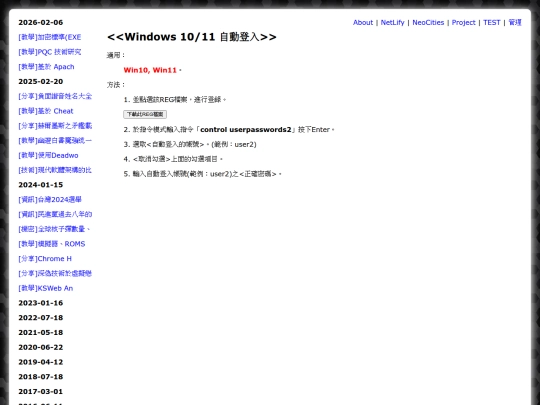
Task: Open the [分享] article ending 技術於虛擬
Action: [x=55, y=274]
